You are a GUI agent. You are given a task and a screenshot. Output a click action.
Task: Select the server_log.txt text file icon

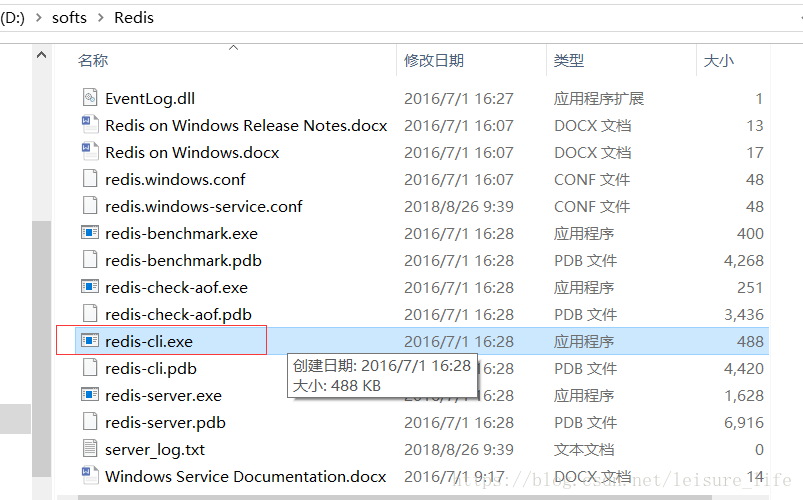[90, 449]
